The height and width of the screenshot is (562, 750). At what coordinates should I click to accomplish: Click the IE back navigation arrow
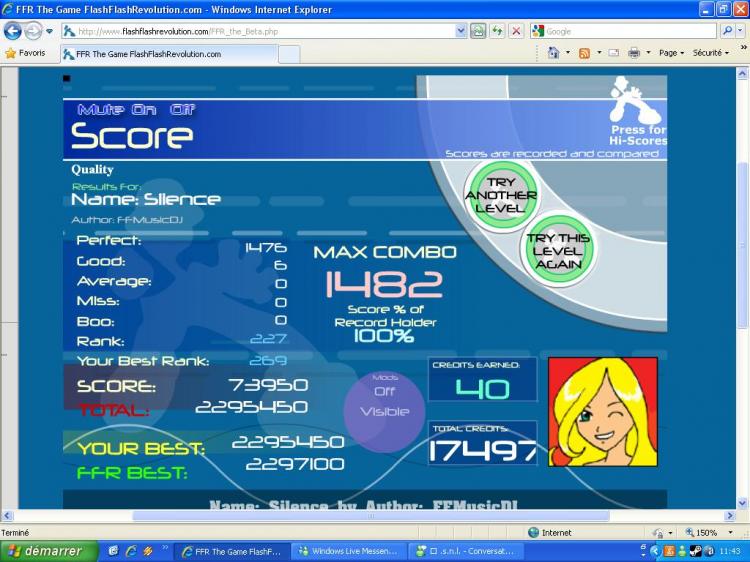[x=13, y=31]
